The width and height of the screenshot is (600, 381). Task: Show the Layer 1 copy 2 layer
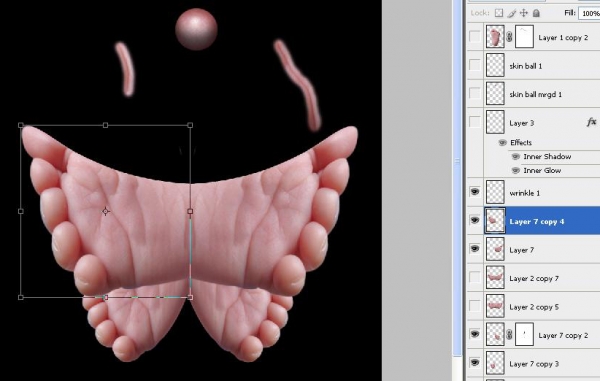474,37
